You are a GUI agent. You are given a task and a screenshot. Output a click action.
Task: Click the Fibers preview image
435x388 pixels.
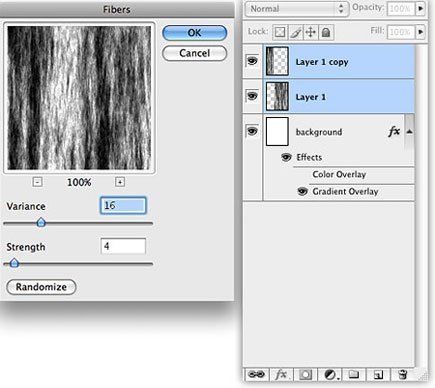(79, 98)
